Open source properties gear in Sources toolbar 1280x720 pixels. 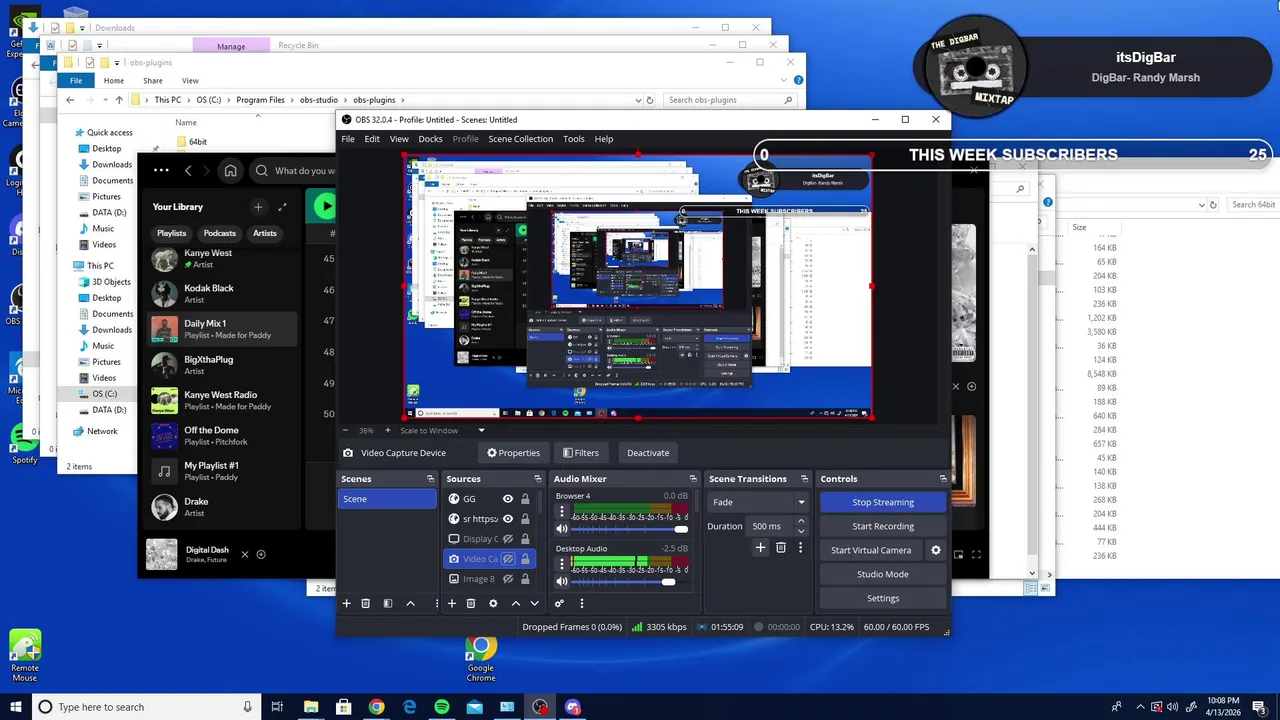pos(493,603)
